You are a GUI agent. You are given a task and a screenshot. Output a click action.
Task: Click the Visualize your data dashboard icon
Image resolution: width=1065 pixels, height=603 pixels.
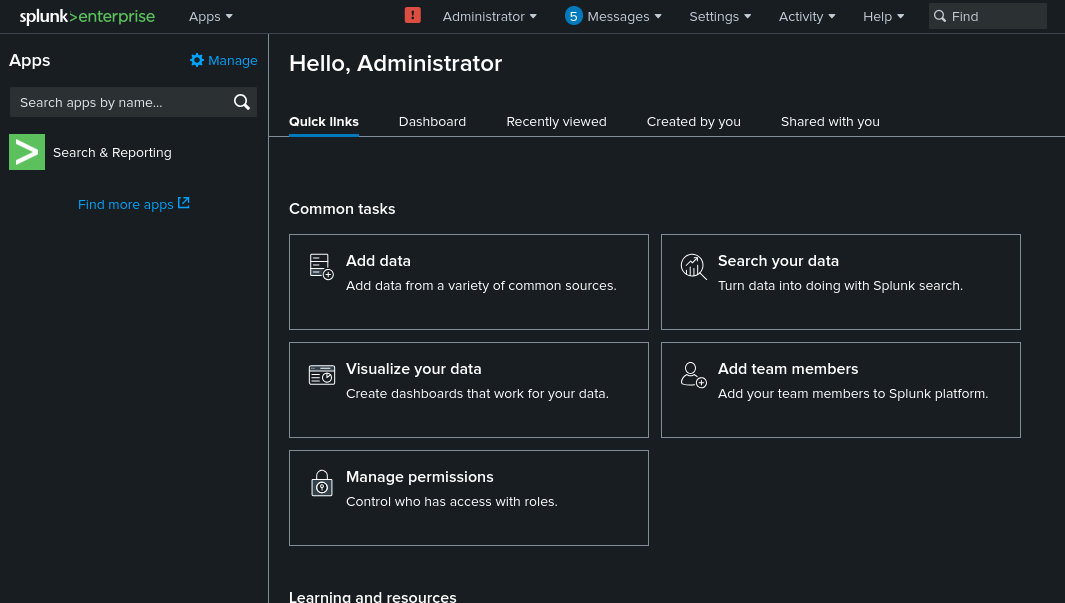point(321,374)
